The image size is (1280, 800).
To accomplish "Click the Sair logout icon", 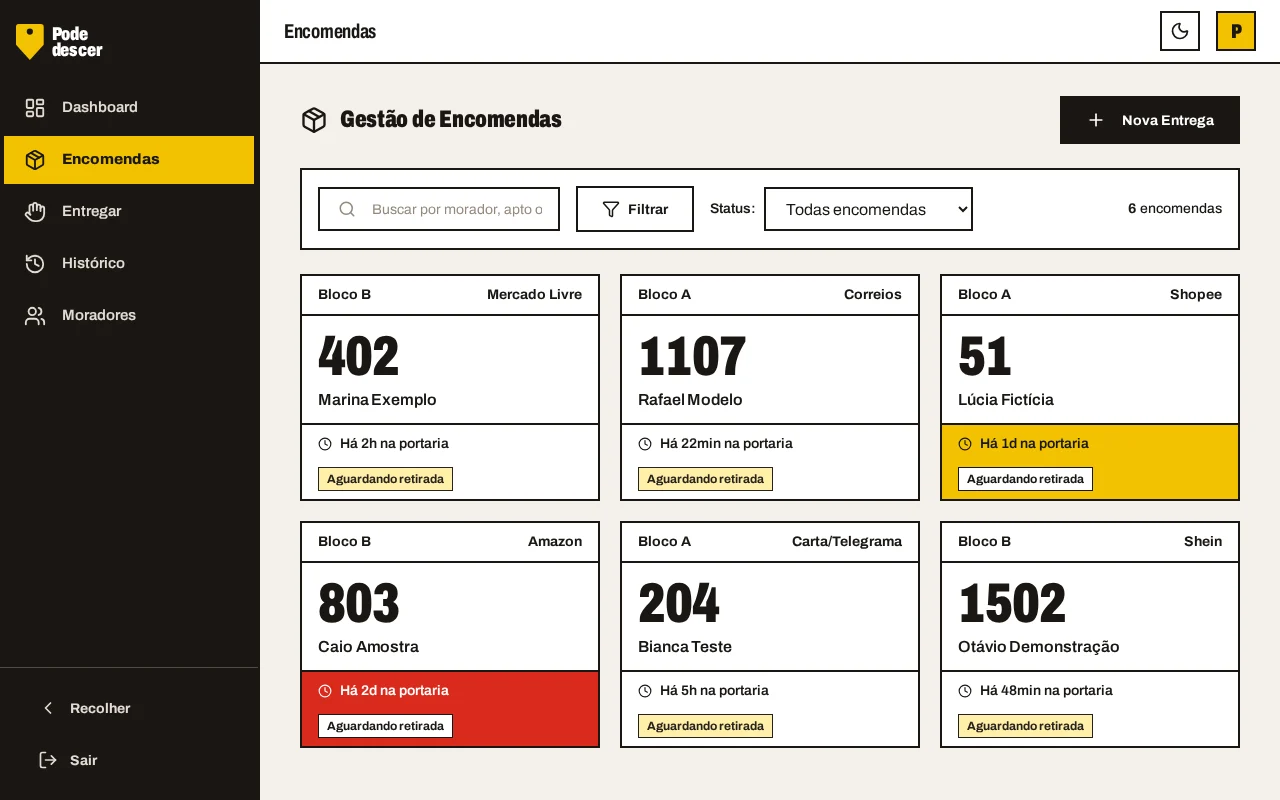I will tap(48, 760).
